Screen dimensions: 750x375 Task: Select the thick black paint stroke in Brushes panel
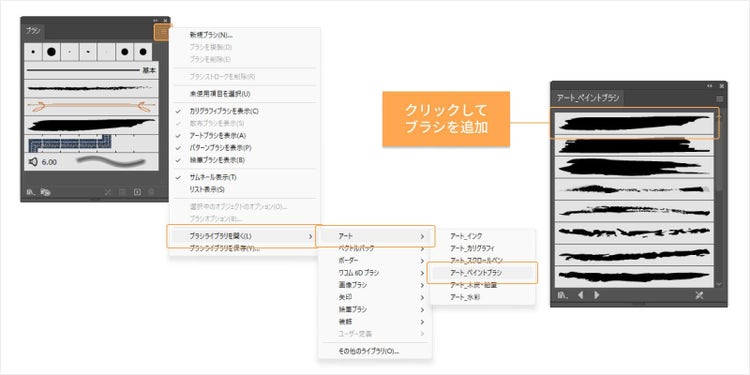pyautogui.click(x=91, y=125)
